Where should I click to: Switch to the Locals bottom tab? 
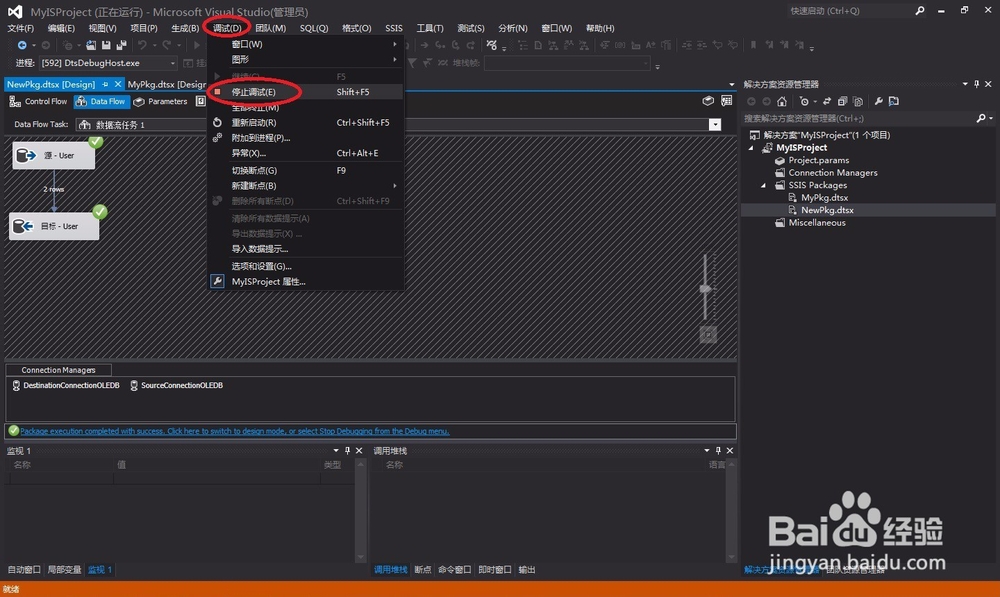click(x=64, y=570)
